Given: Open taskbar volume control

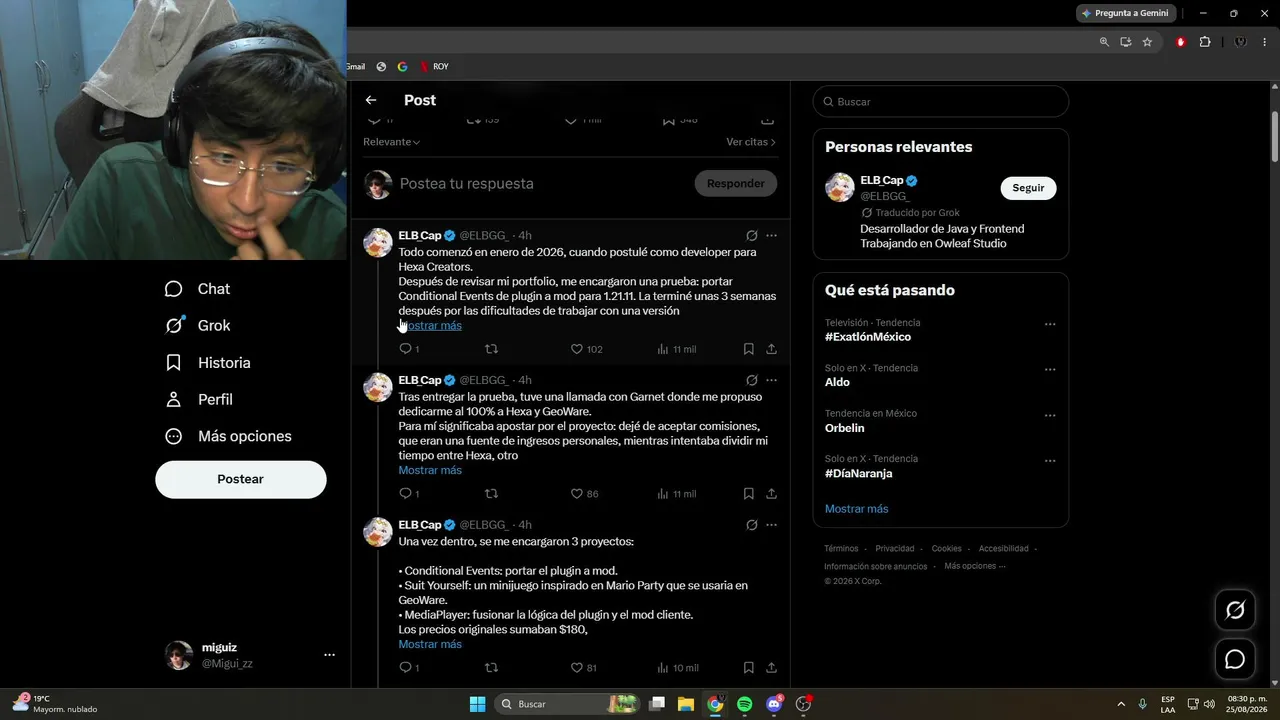Looking at the screenshot, I should tap(1209, 704).
